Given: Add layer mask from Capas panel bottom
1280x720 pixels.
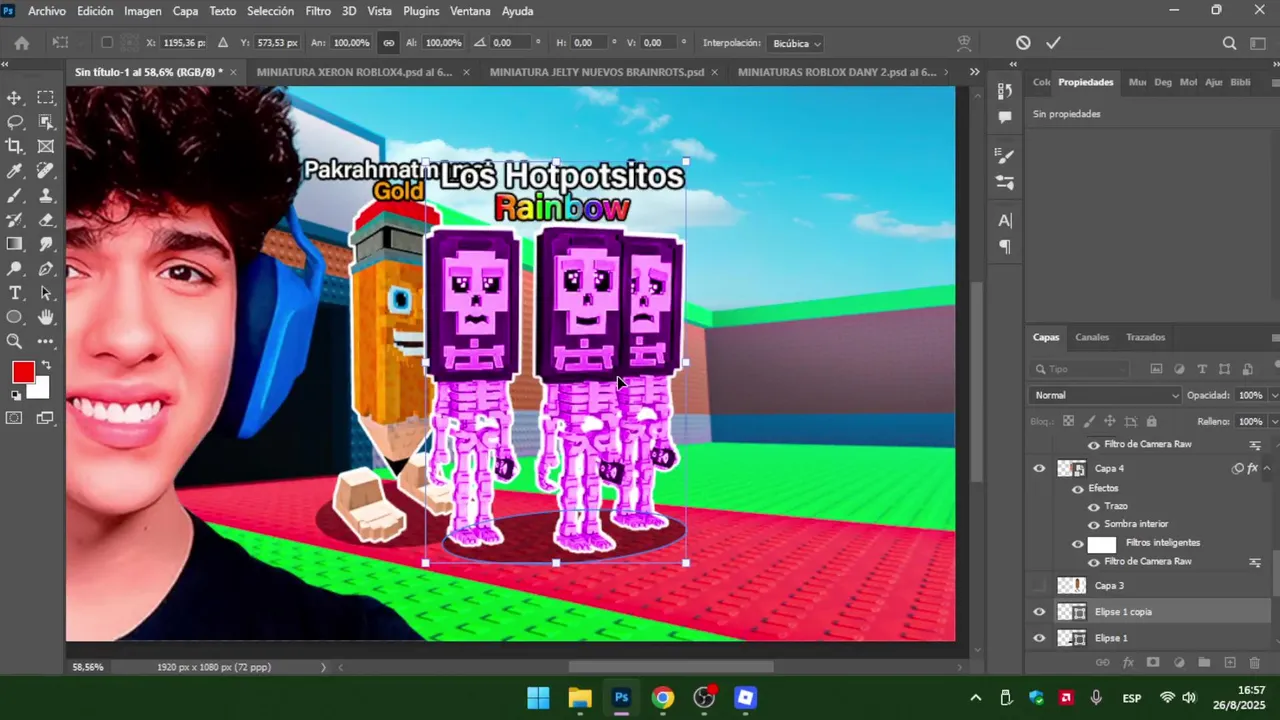Looking at the screenshot, I should (x=1153, y=662).
